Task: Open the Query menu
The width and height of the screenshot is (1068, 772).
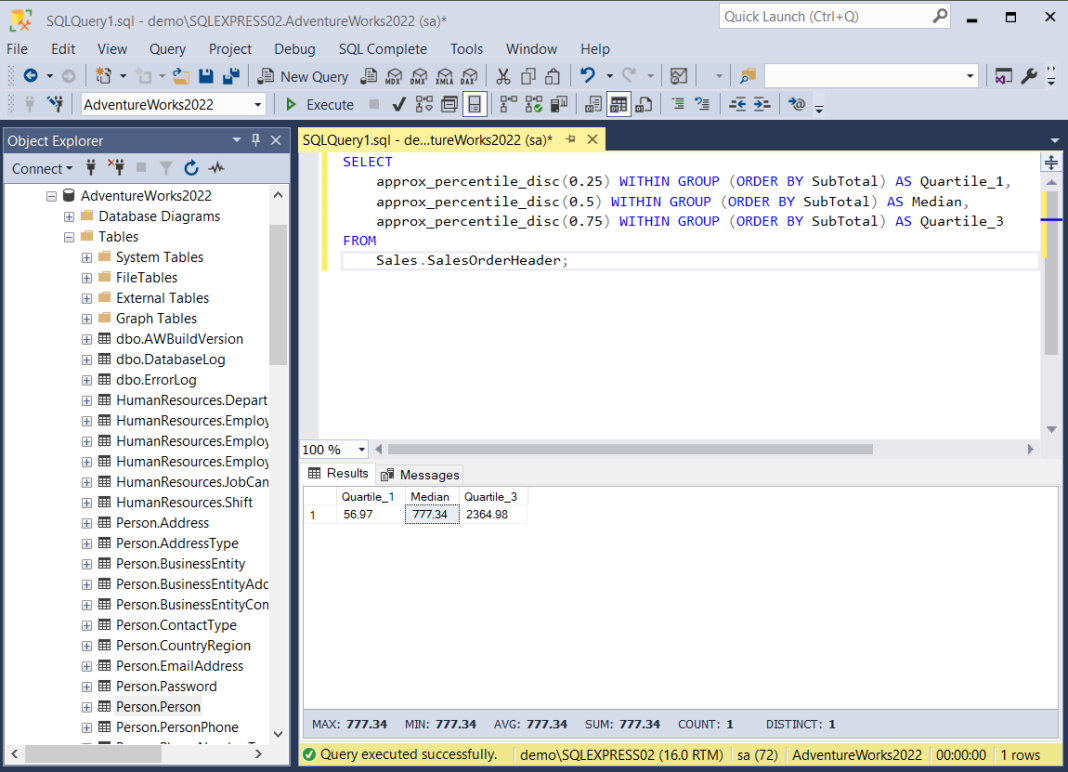Action: pyautogui.click(x=167, y=49)
